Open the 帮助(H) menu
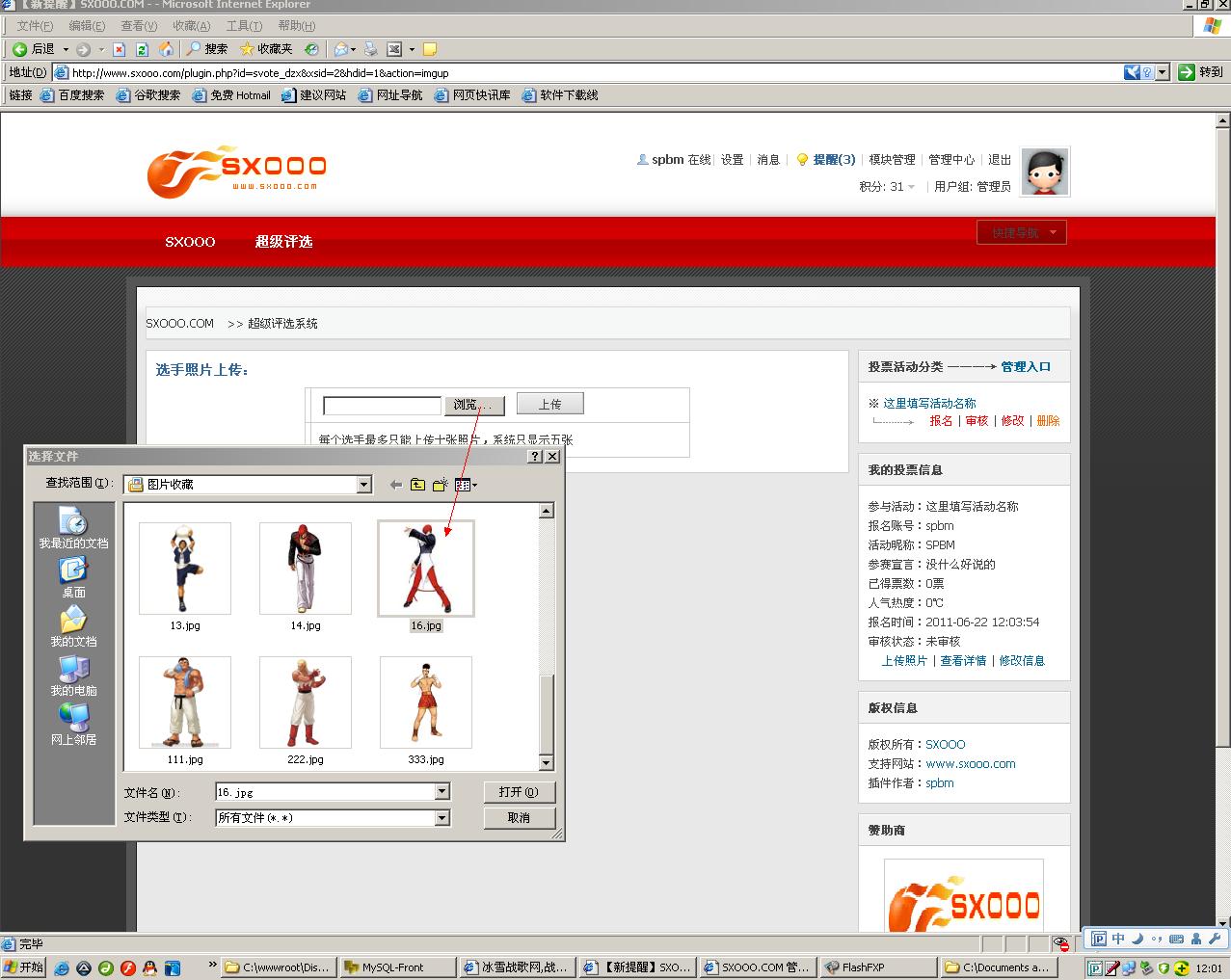The width and height of the screenshot is (1231, 980). pos(296,26)
